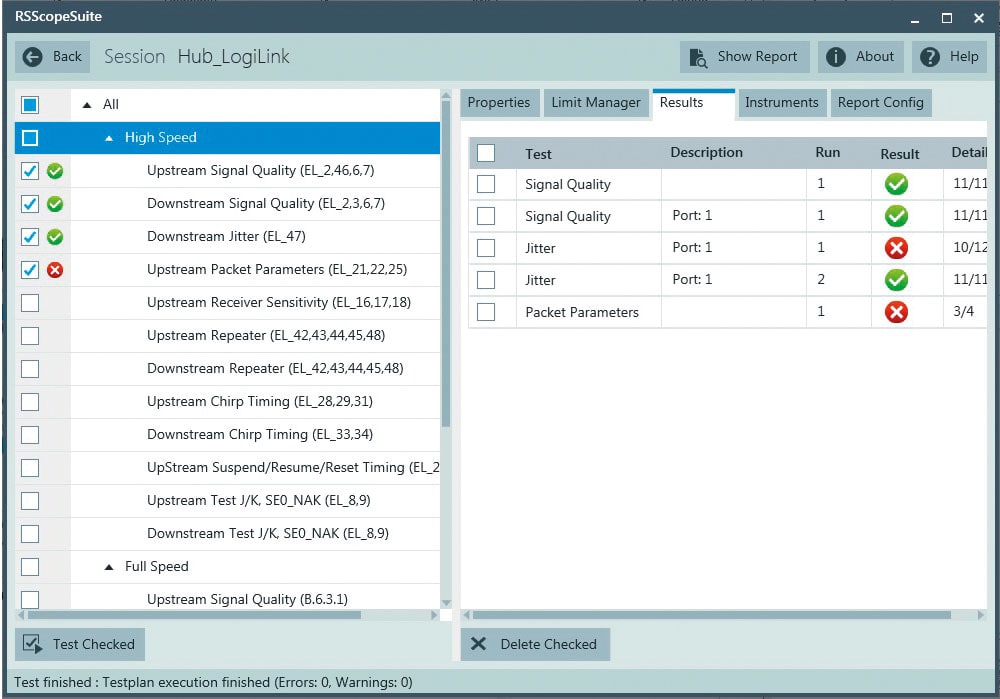Viewport: 1000px width, 699px height.
Task: Toggle the All tests checkbox
Action: click(30, 105)
